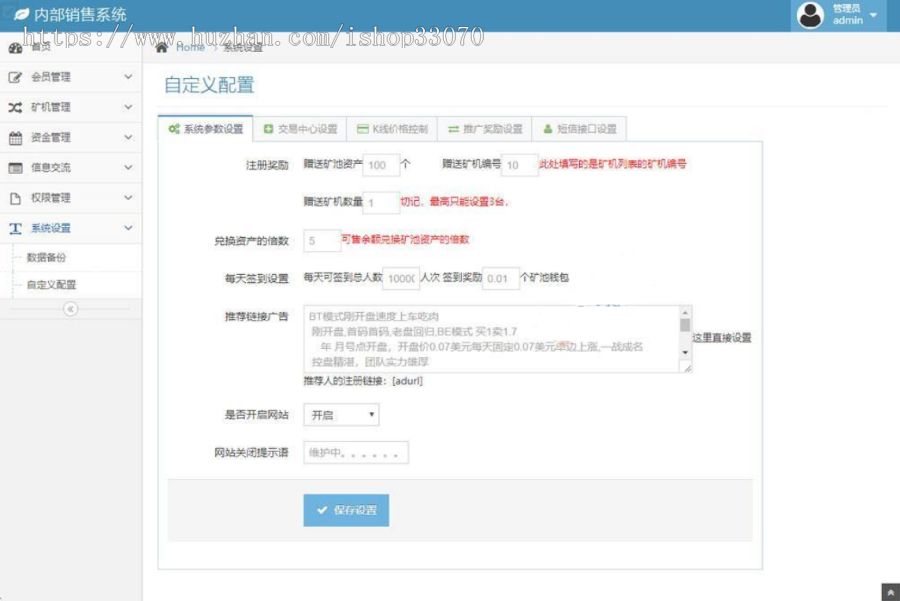Screen dimensions: 900x601
Task: Click the Home breadcrumb house icon
Action: 160,45
